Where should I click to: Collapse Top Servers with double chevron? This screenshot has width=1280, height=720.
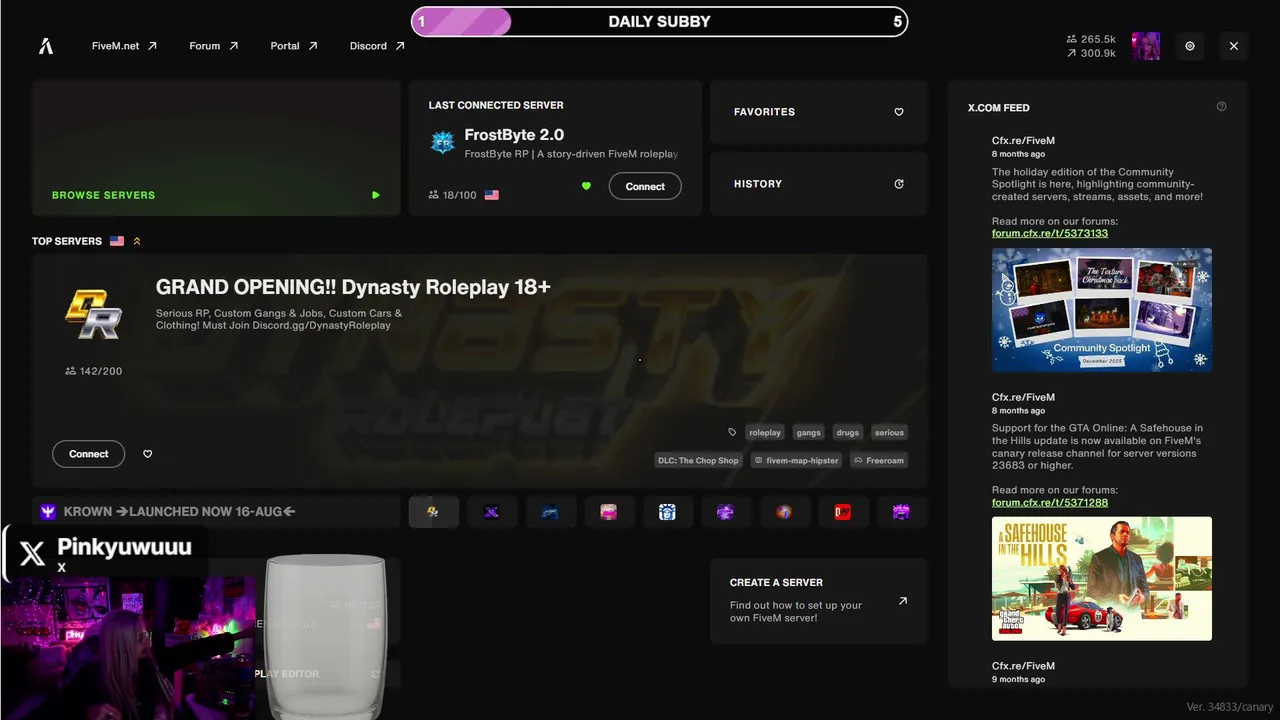pos(137,241)
